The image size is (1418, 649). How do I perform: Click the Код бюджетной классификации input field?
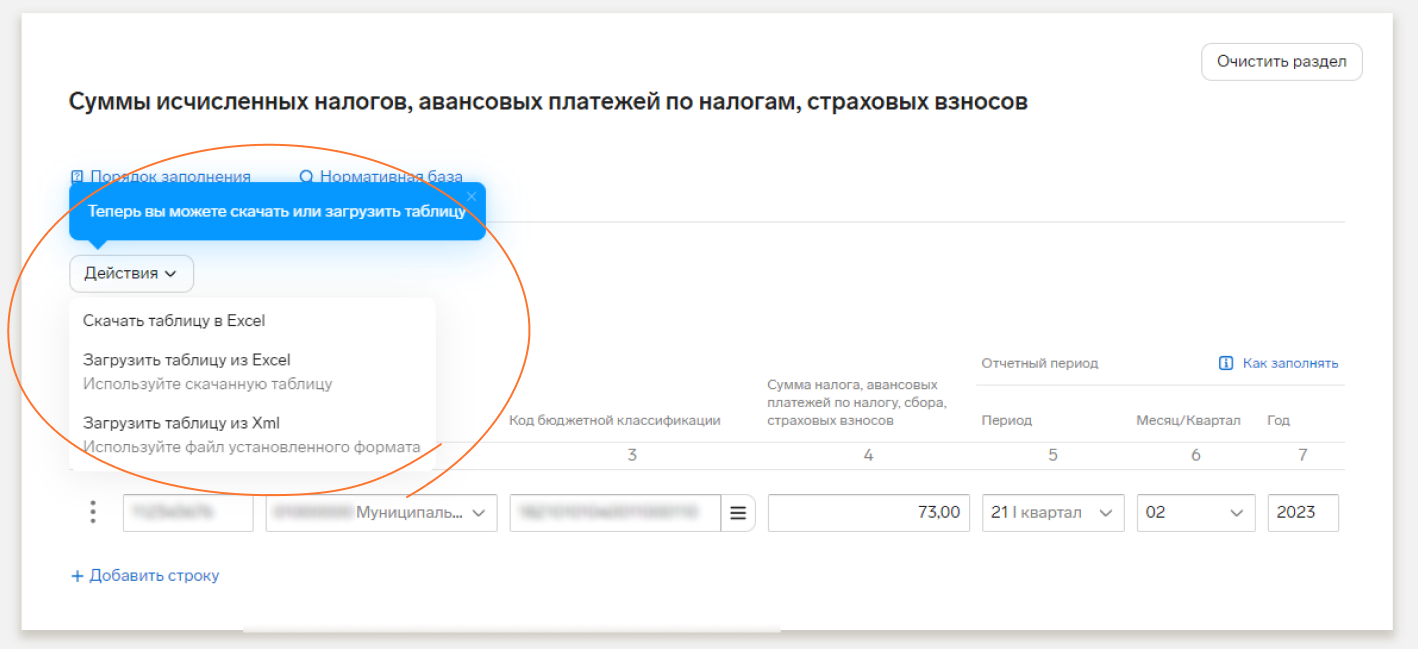(614, 513)
